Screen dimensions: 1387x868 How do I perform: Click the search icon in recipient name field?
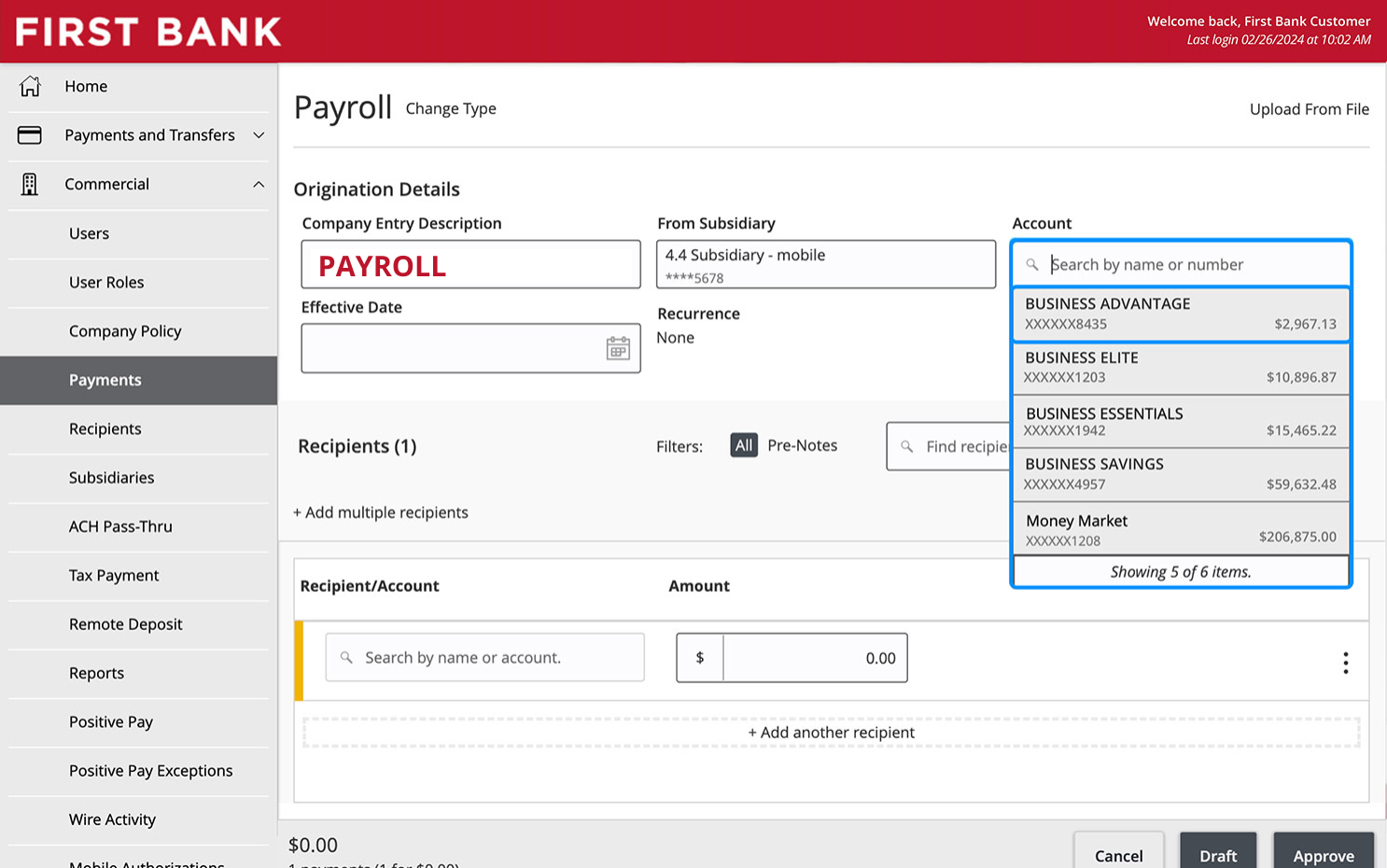click(x=346, y=658)
